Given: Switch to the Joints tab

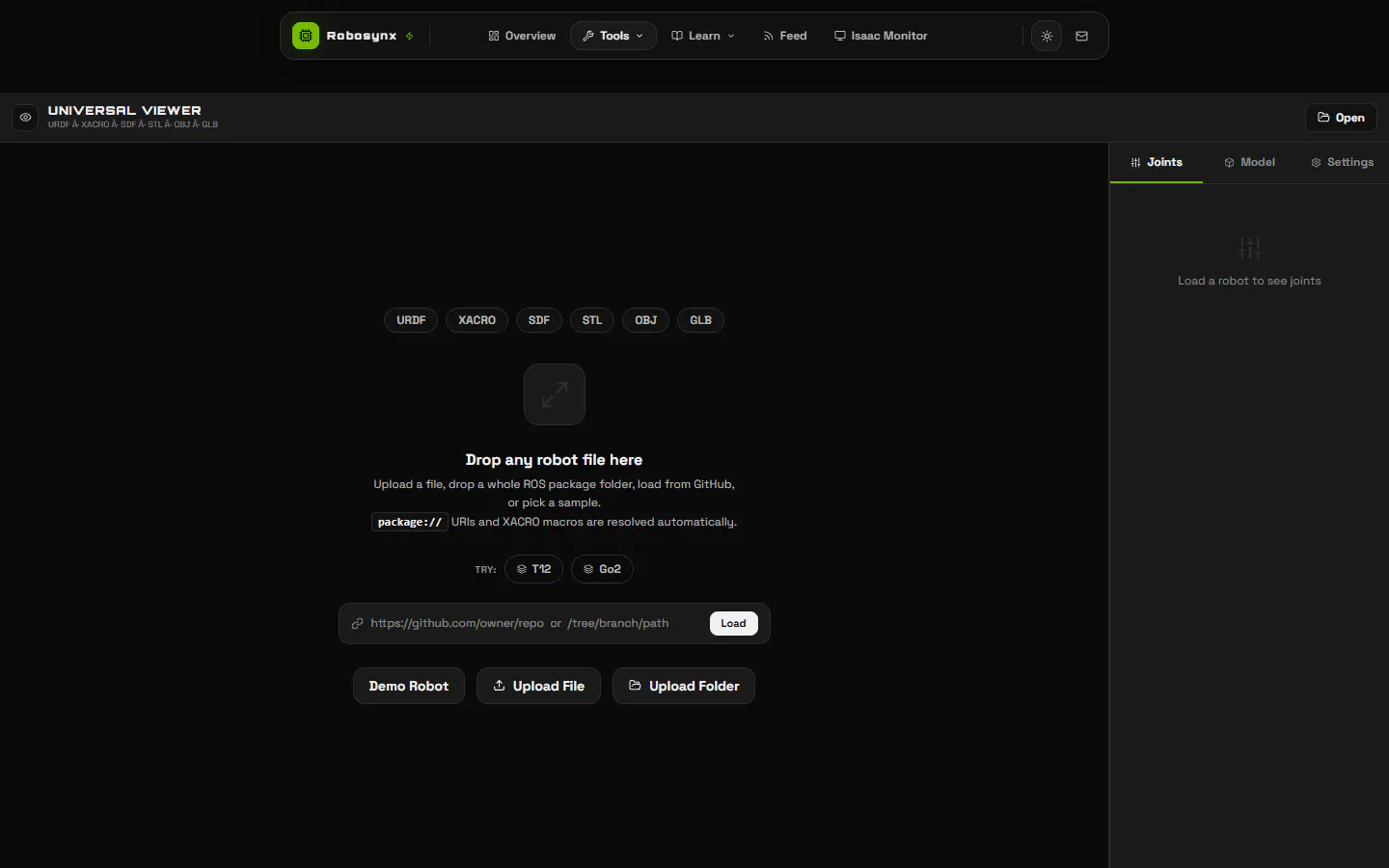Looking at the screenshot, I should coord(1157,162).
